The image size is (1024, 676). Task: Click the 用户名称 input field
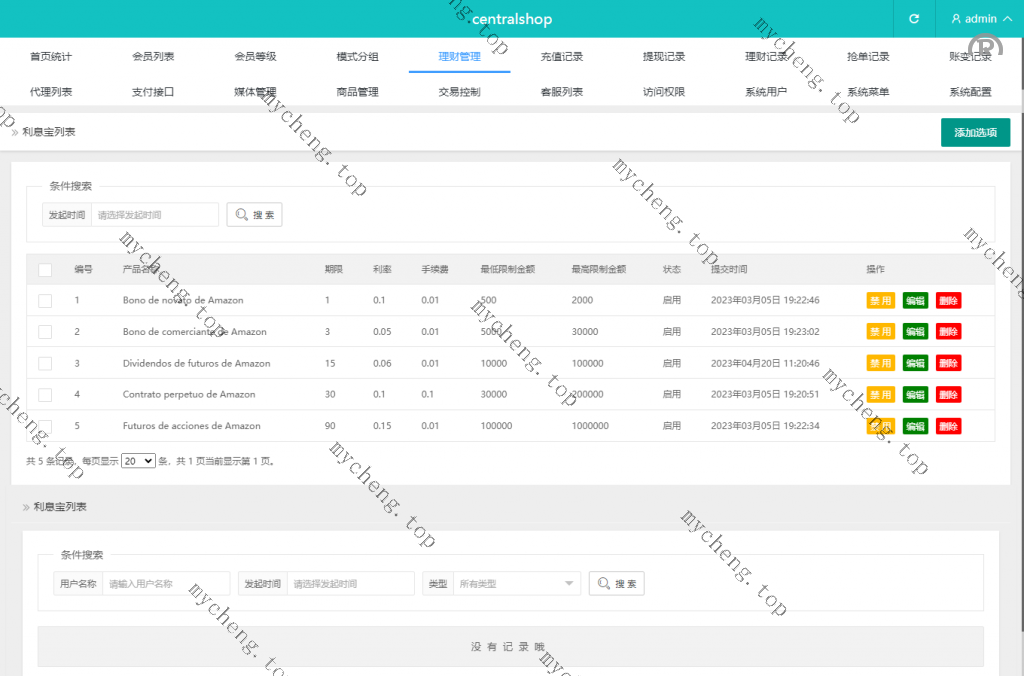coord(164,584)
